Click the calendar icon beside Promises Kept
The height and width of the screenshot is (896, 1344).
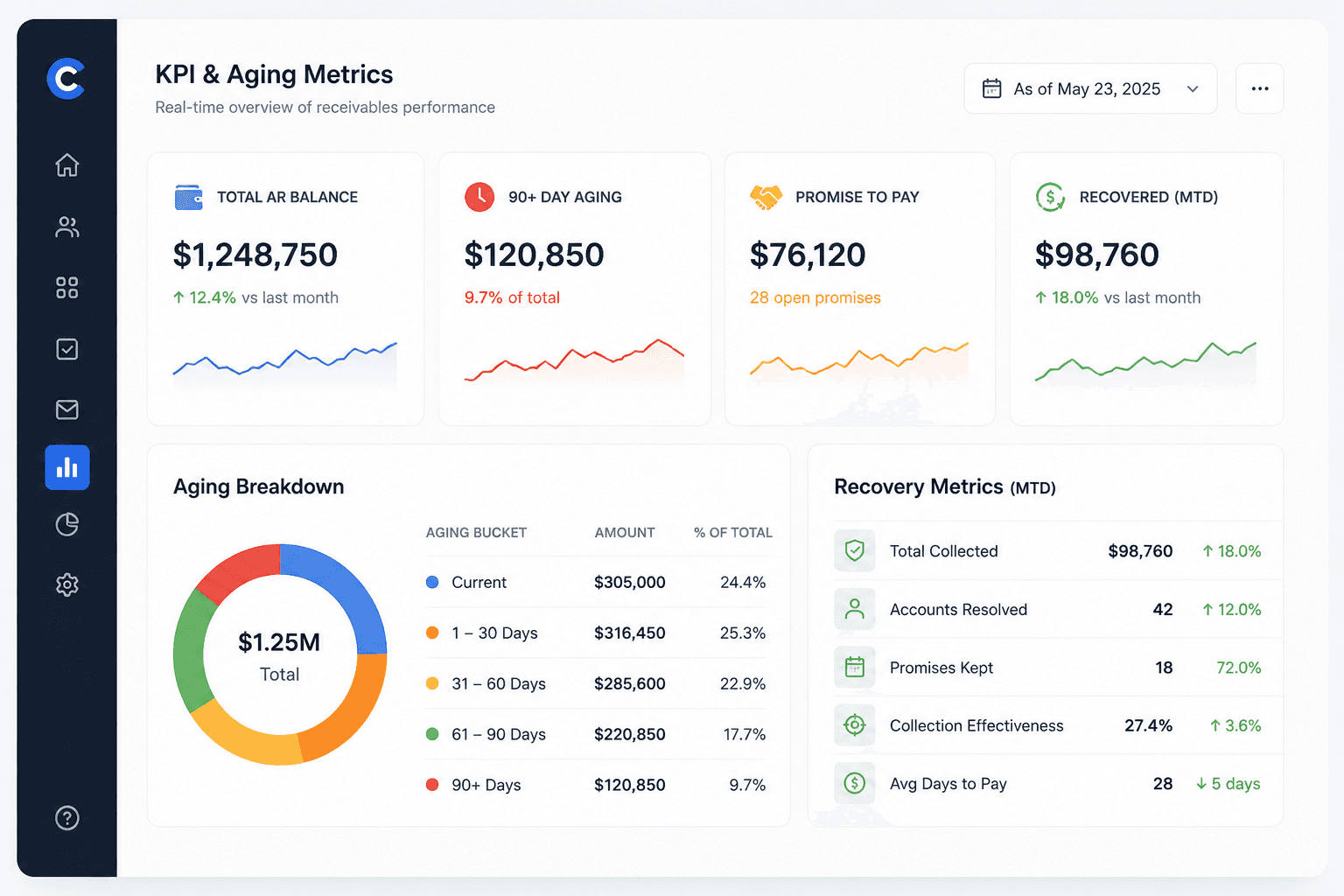[855, 667]
